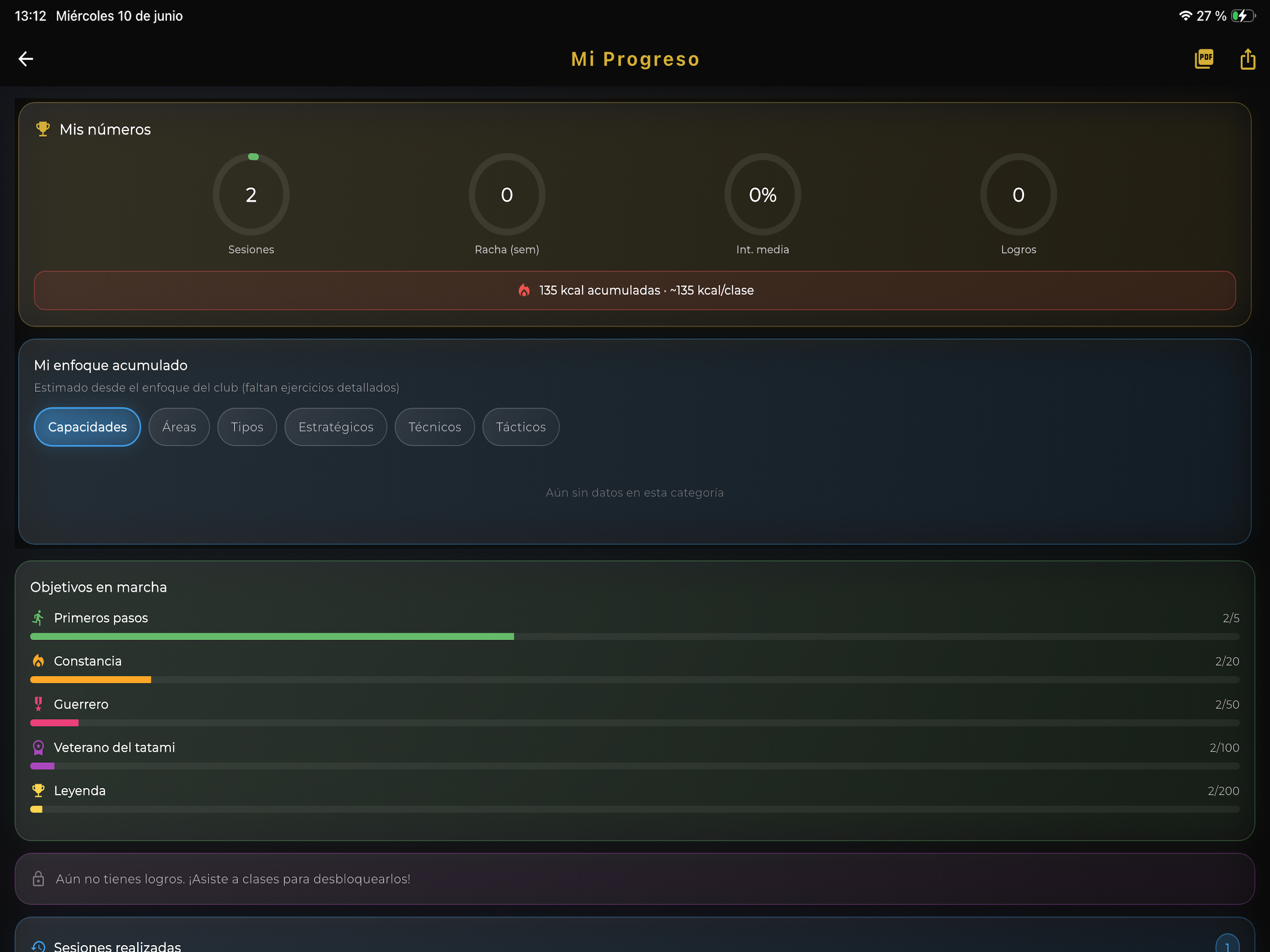Tap the trophy icon beside Mis números
The height and width of the screenshot is (952, 1270).
[42, 129]
